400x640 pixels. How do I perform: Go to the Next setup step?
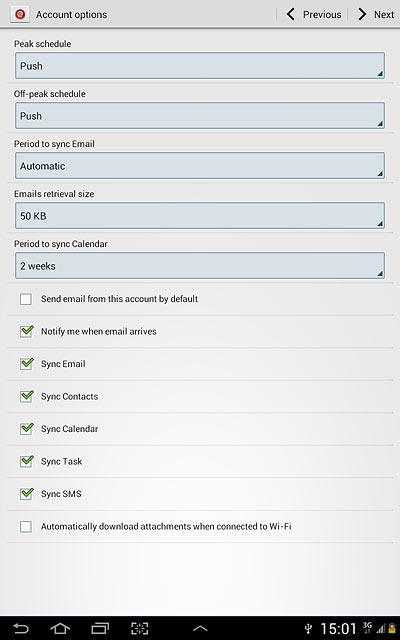point(375,14)
